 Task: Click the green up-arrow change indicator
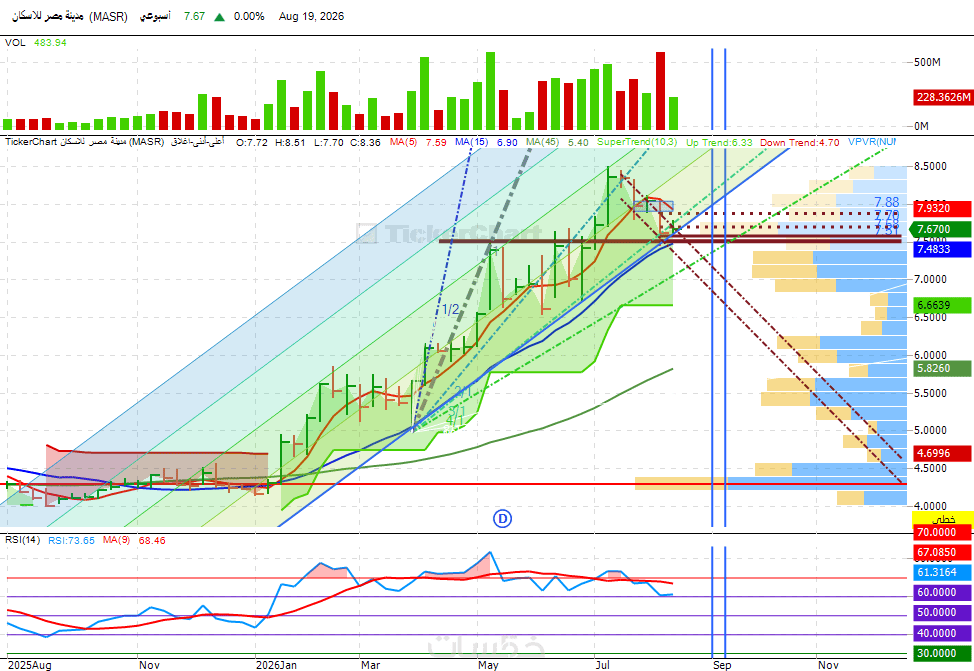click(219, 17)
